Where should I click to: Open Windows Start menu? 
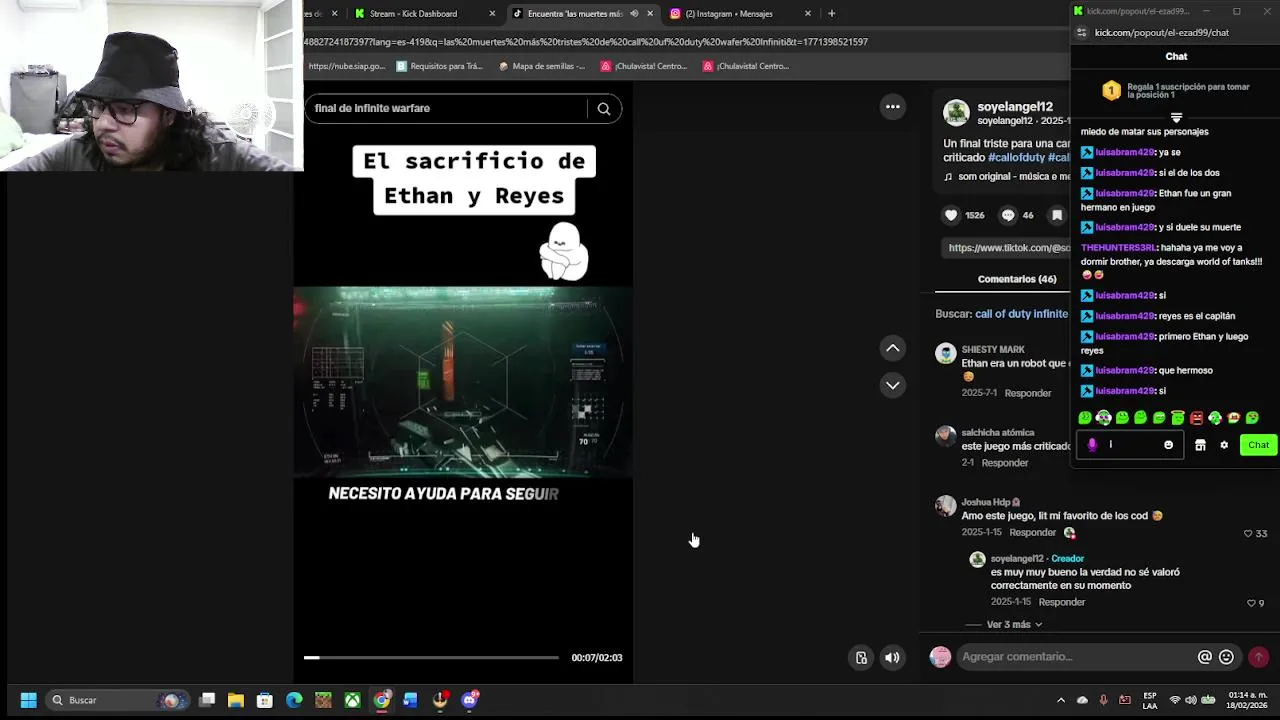pyautogui.click(x=28, y=700)
